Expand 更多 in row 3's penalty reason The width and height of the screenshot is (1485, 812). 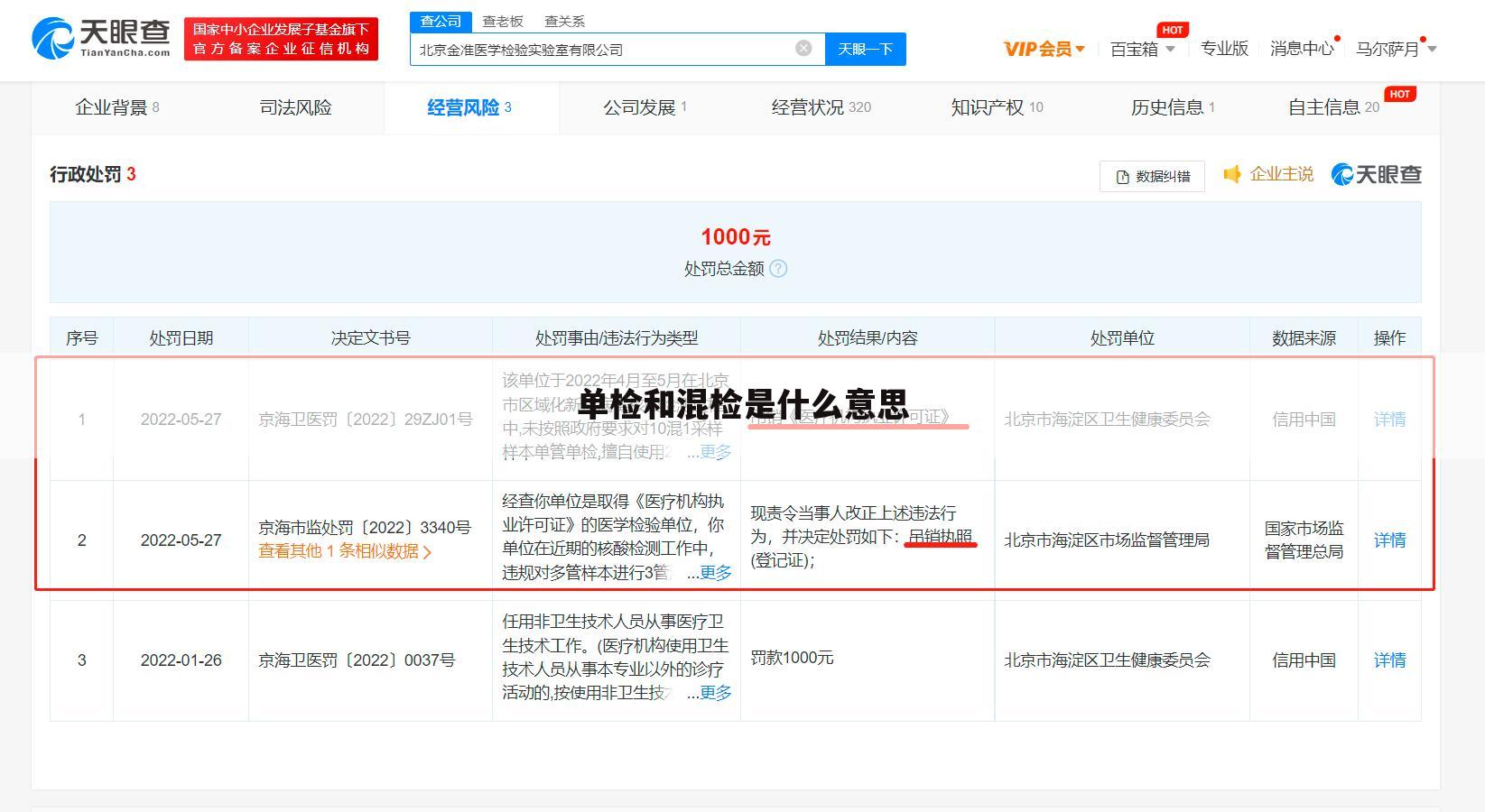click(715, 693)
